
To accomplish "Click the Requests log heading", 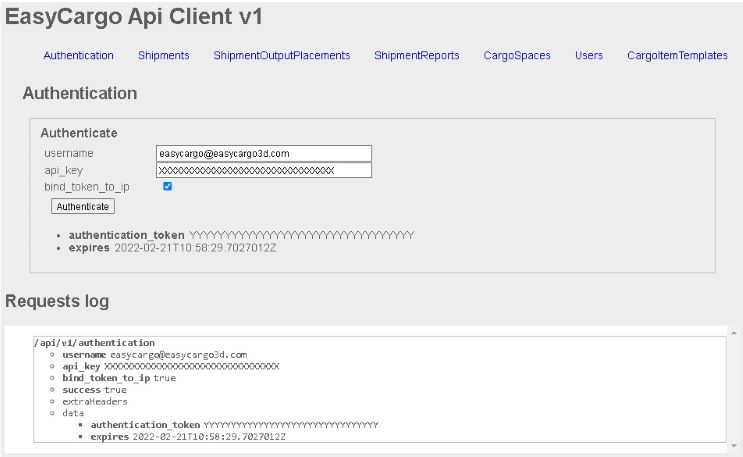I will (57, 301).
